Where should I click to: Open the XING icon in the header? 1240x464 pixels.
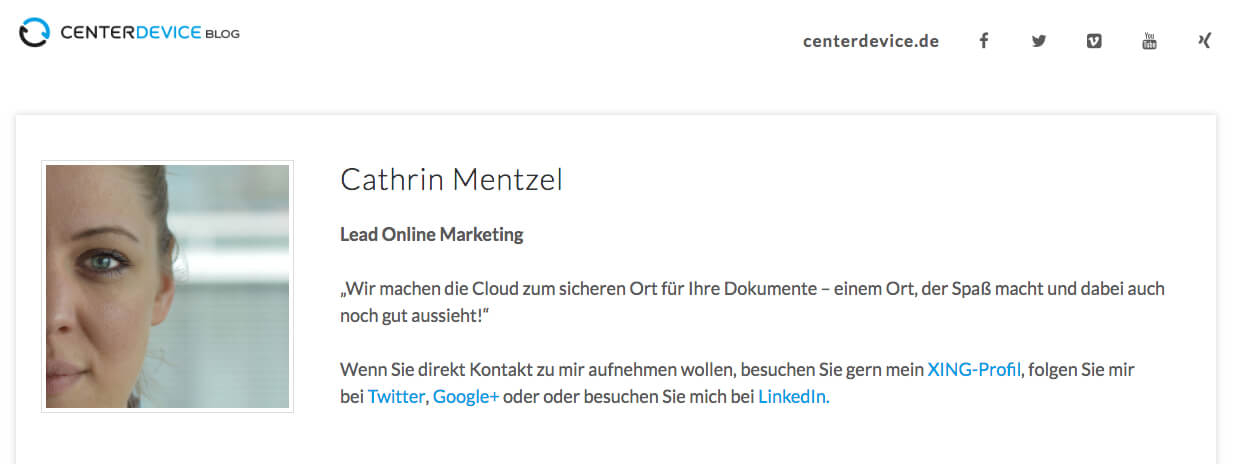(1205, 41)
